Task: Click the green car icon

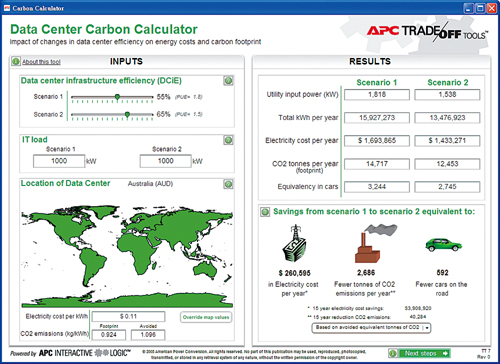Action: (443, 245)
